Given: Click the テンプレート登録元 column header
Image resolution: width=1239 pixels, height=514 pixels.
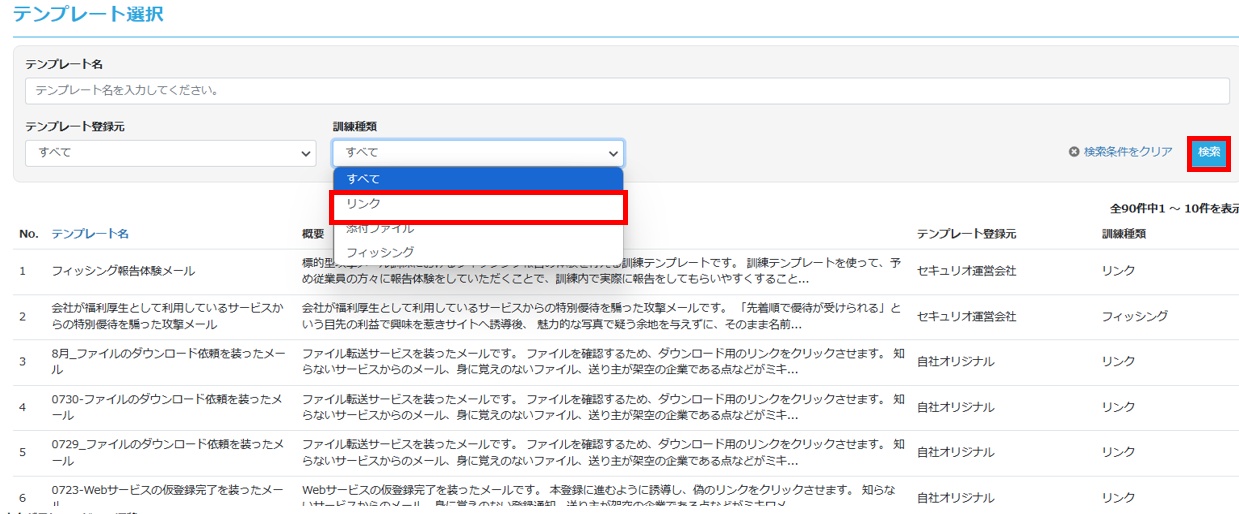Looking at the screenshot, I should 966,234.
